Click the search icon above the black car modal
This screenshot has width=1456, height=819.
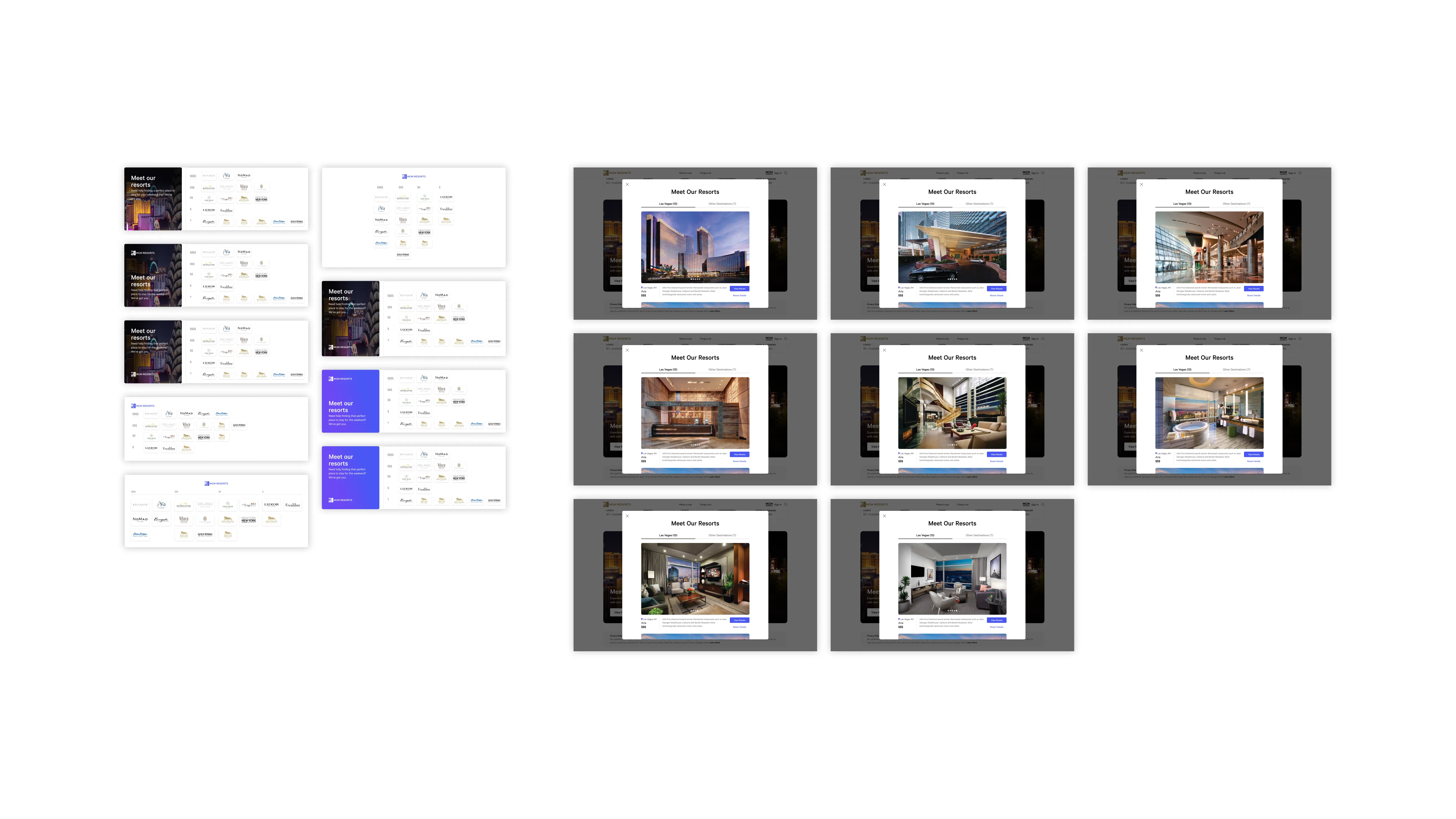pos(1043,172)
